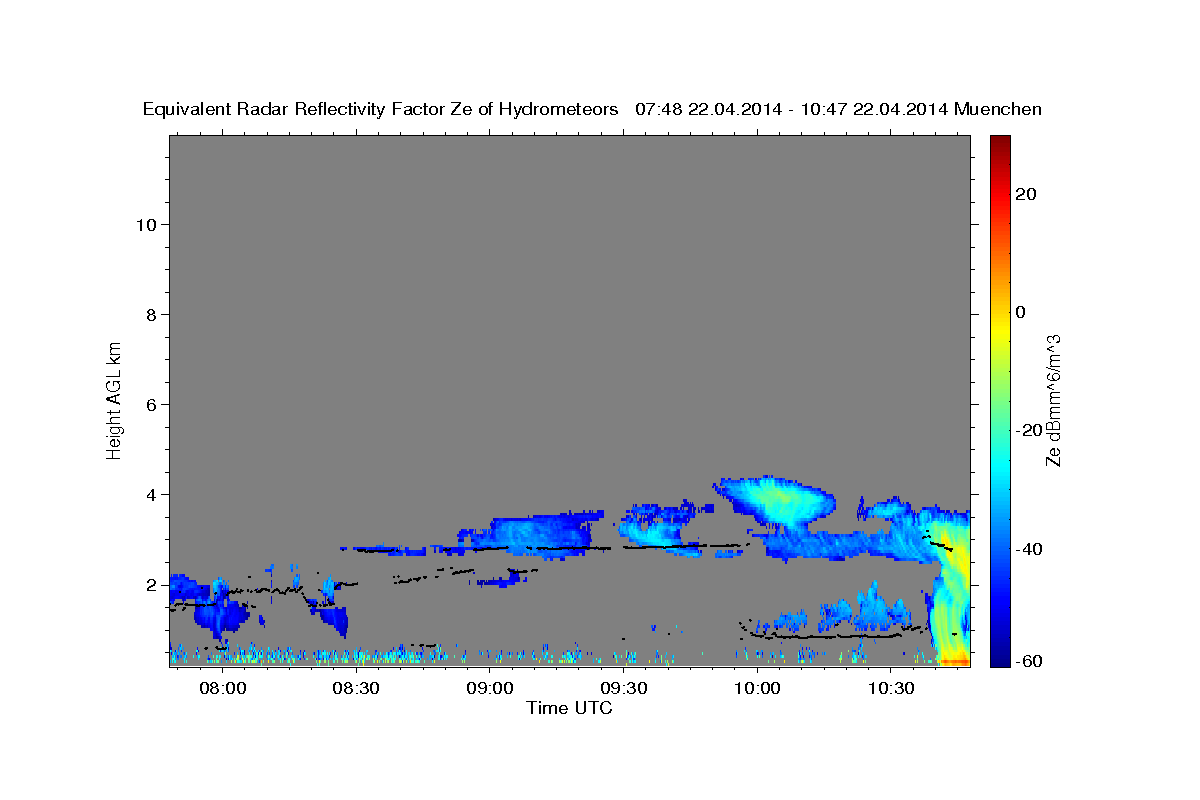This screenshot has height=800, width=1200.
Task: Click the '09:00' time tick label
Action: [490, 689]
